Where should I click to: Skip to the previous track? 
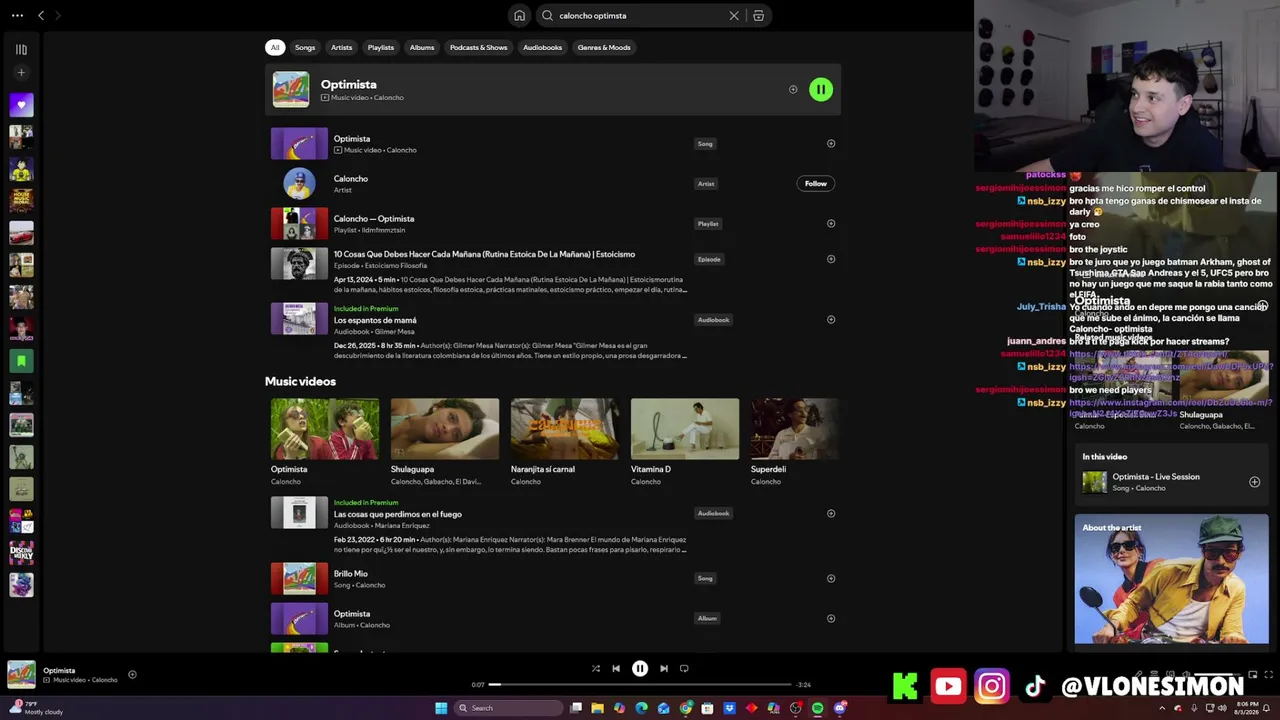[616, 669]
